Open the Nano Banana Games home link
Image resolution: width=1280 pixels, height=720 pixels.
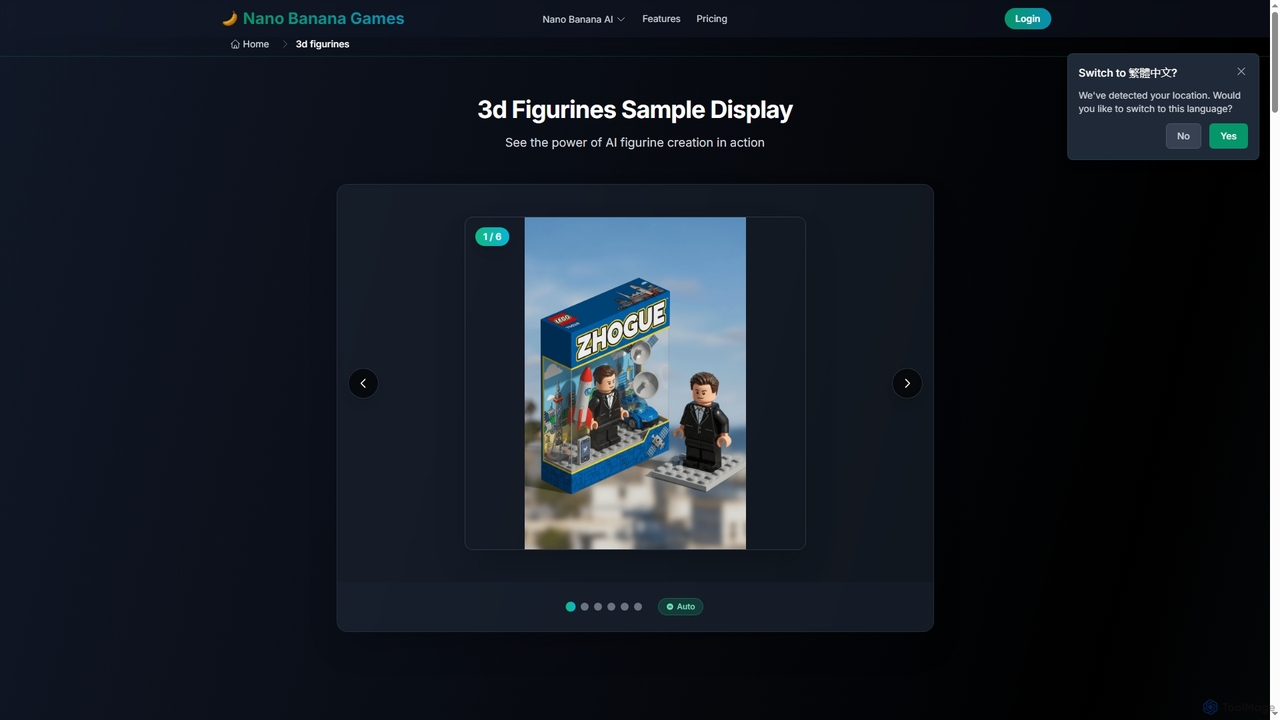coord(313,18)
